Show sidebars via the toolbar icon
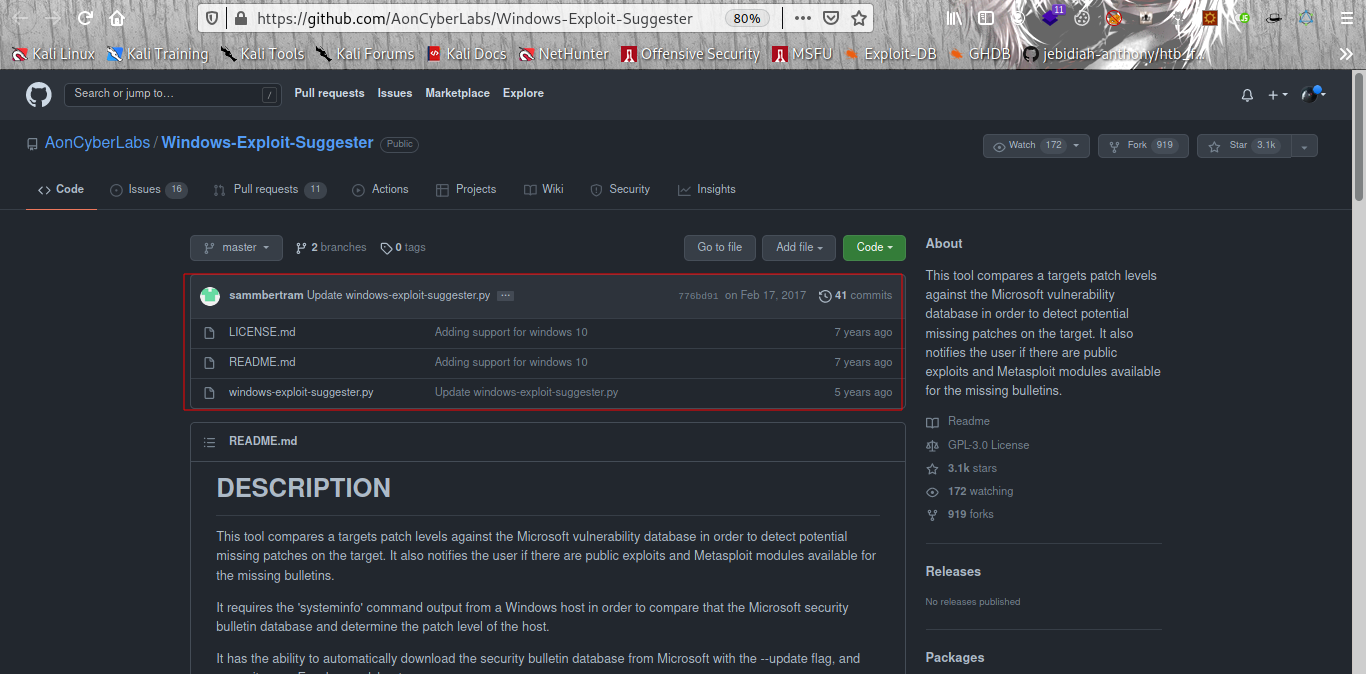This screenshot has height=674, width=1366. 986,18
